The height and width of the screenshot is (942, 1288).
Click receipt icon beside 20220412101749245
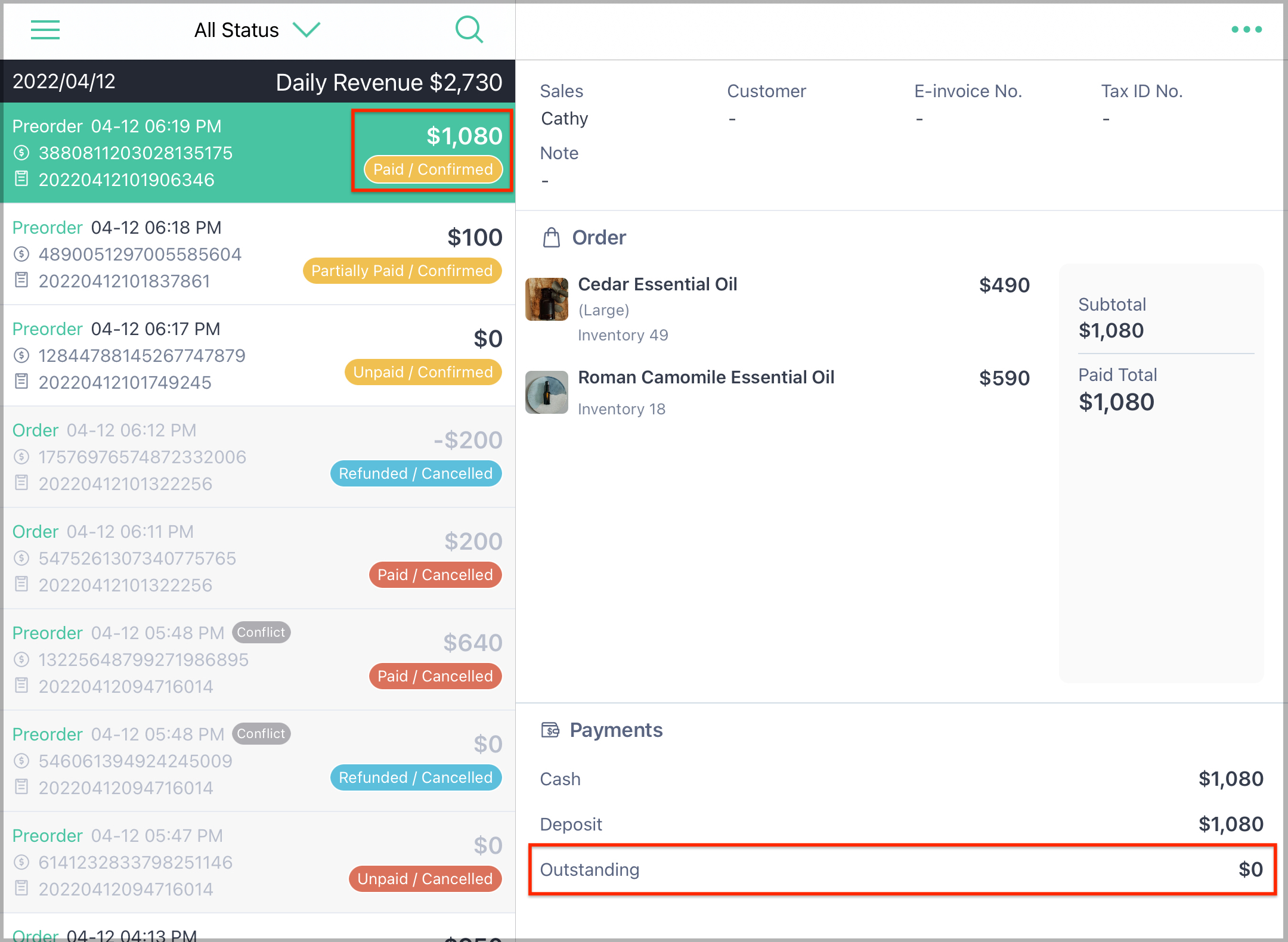[21, 381]
